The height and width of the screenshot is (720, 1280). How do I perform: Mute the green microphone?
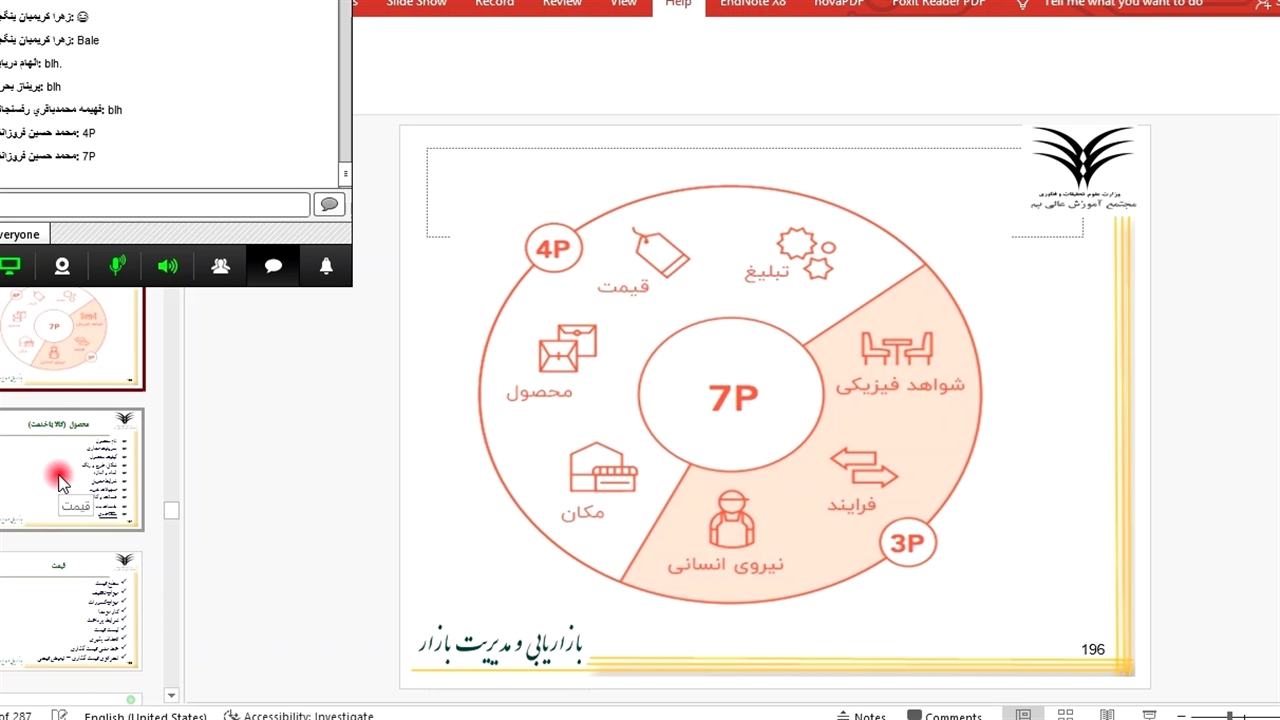(x=117, y=266)
